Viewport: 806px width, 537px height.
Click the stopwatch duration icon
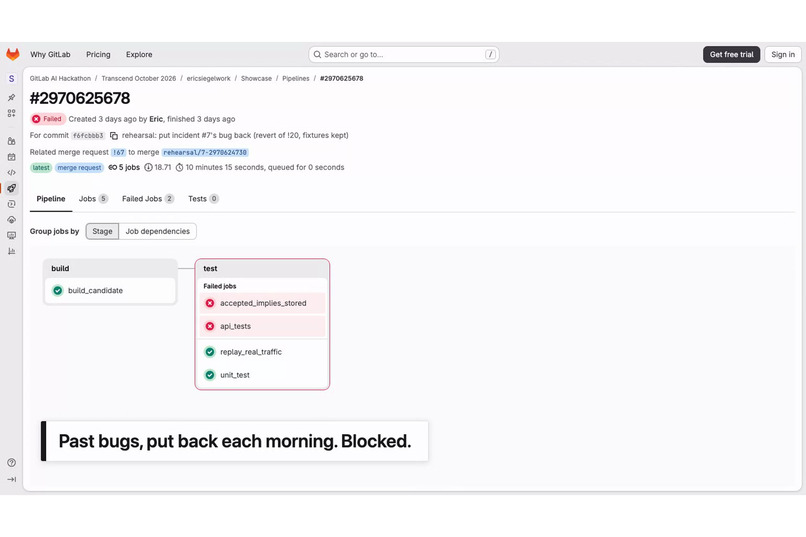coord(179,168)
